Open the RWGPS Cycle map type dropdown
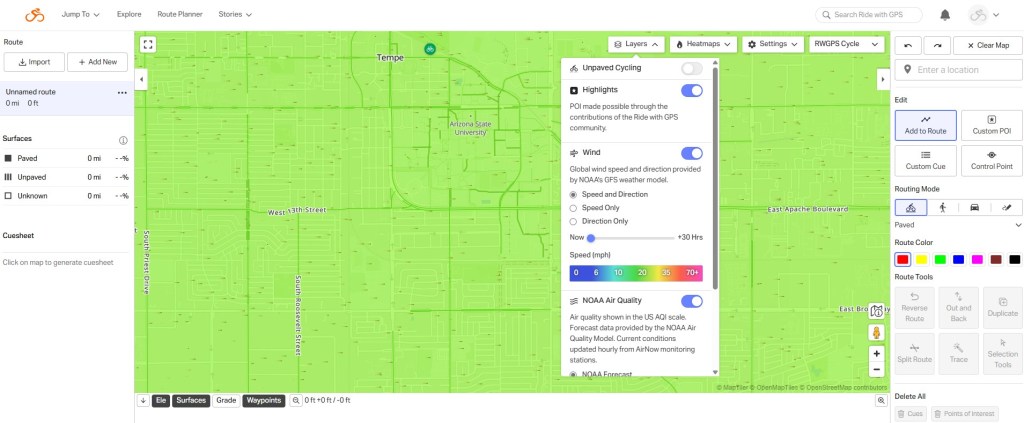 click(x=846, y=44)
